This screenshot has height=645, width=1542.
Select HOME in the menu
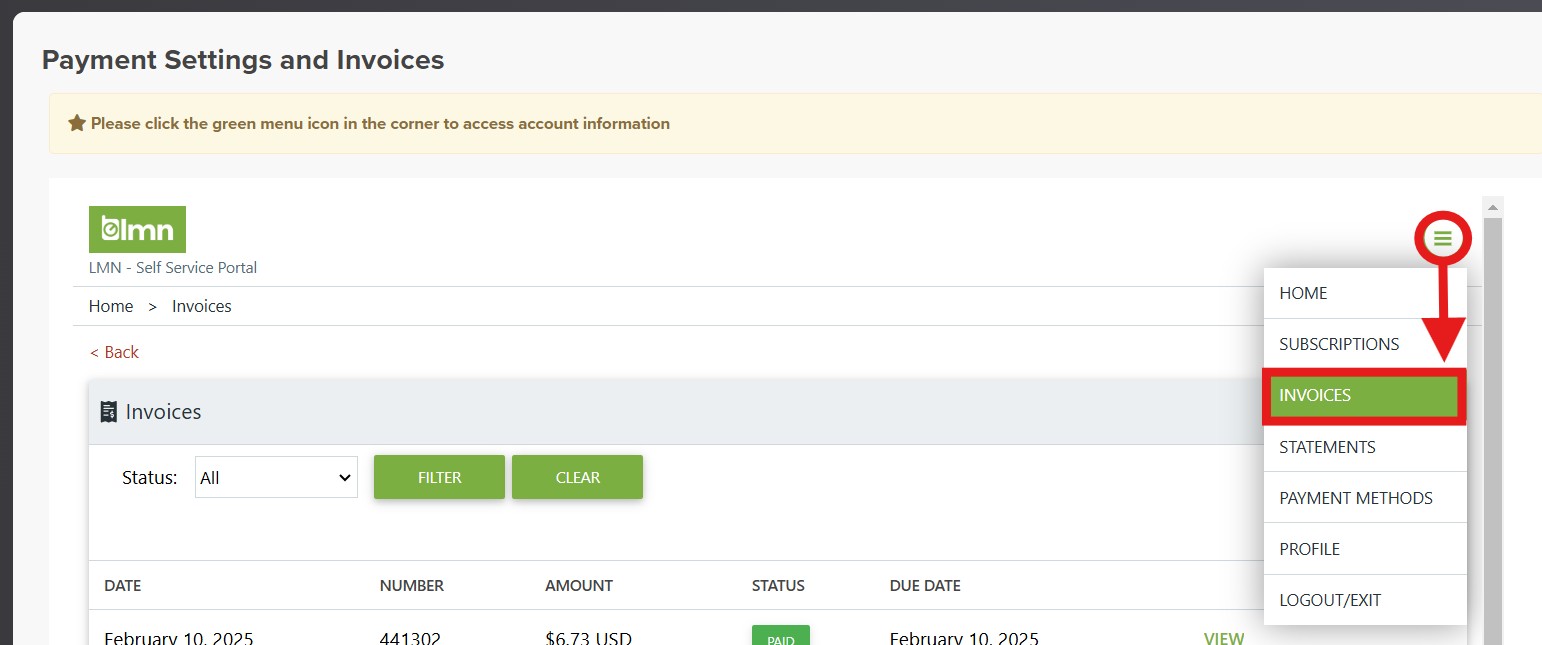pyautogui.click(x=1365, y=293)
